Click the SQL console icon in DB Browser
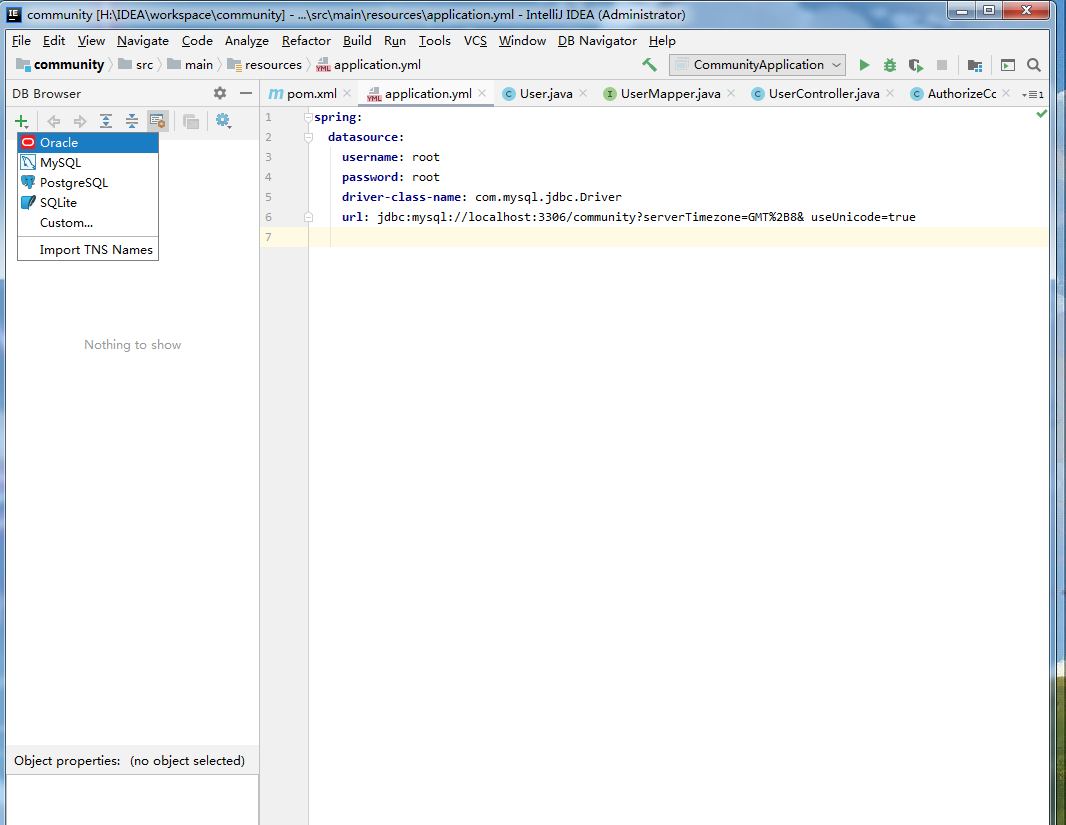The height and width of the screenshot is (825, 1066). click(191, 122)
